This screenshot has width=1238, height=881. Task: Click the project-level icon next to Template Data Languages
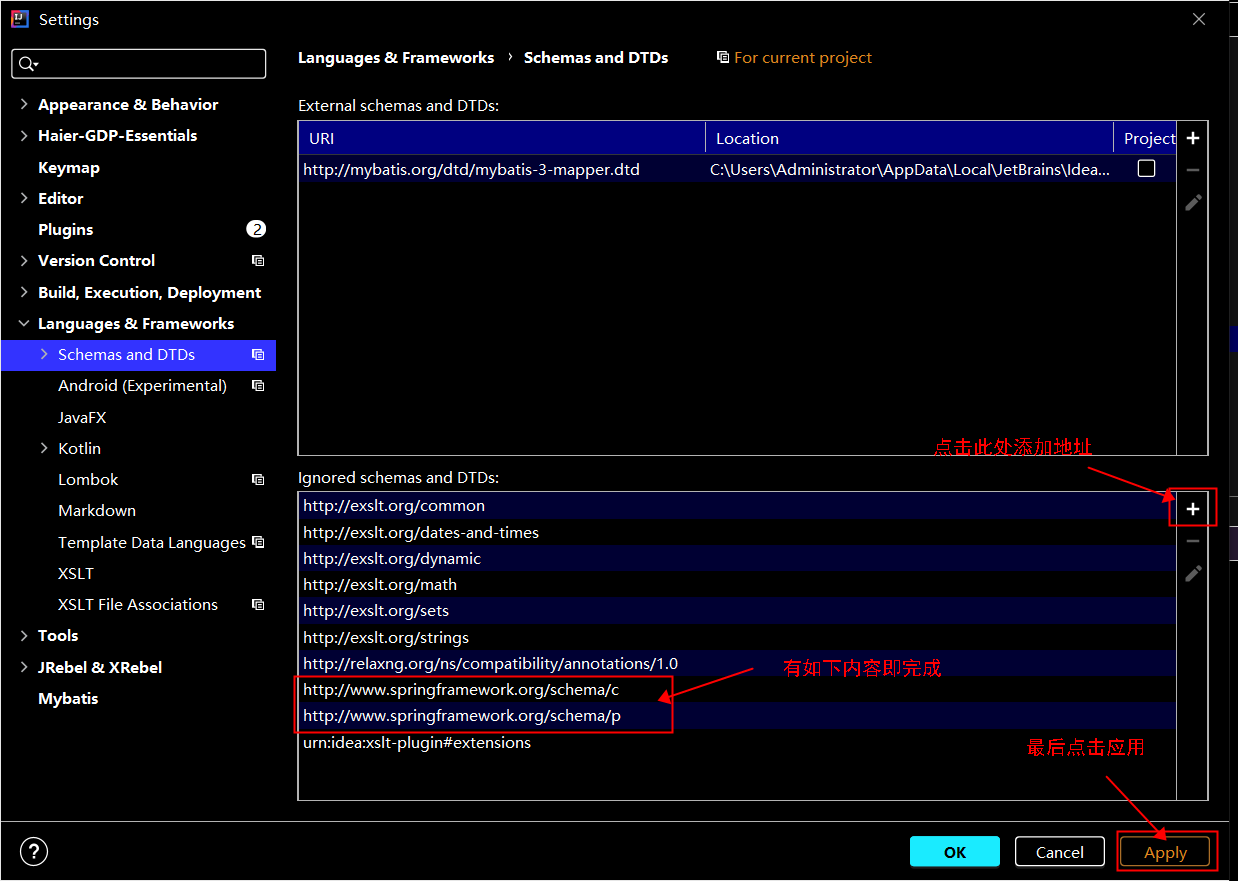click(258, 542)
